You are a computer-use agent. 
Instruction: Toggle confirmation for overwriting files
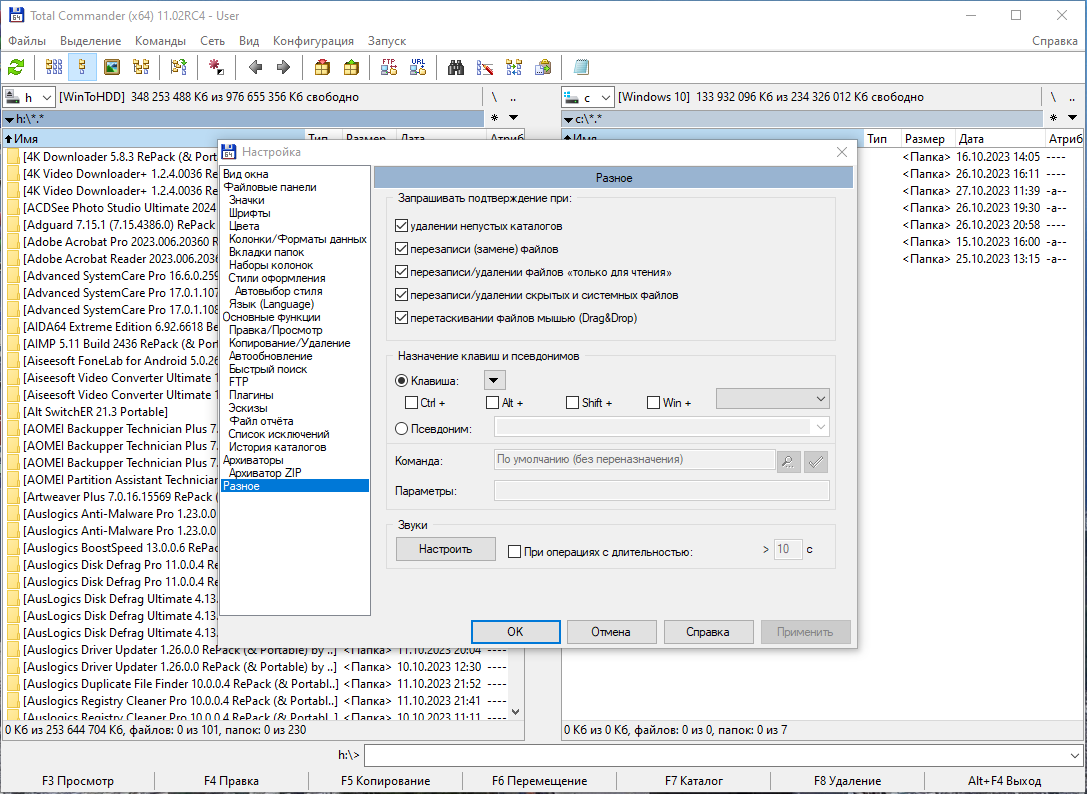[x=401, y=248]
